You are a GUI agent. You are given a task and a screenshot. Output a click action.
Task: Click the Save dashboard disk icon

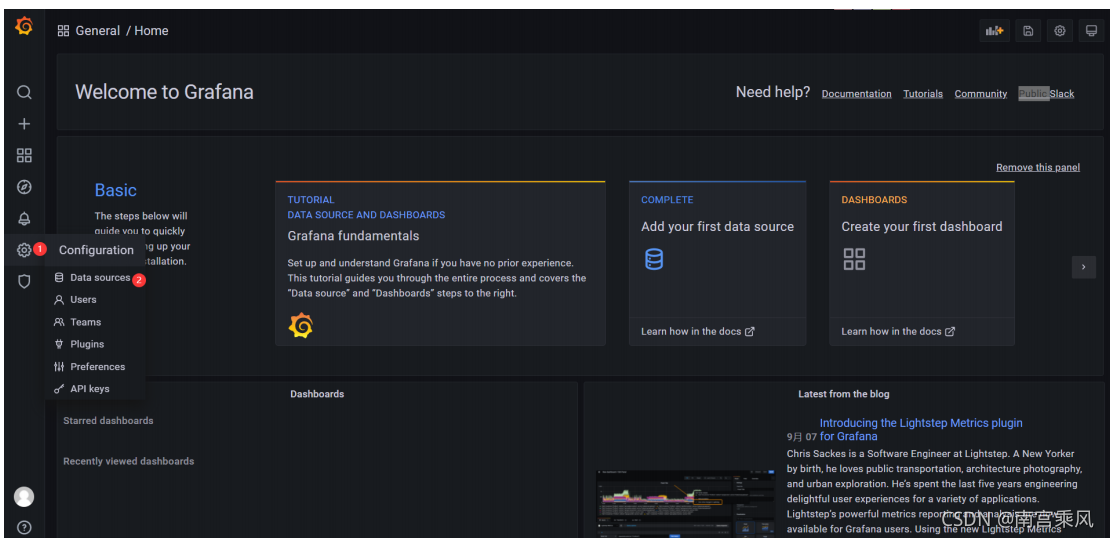(x=1028, y=30)
